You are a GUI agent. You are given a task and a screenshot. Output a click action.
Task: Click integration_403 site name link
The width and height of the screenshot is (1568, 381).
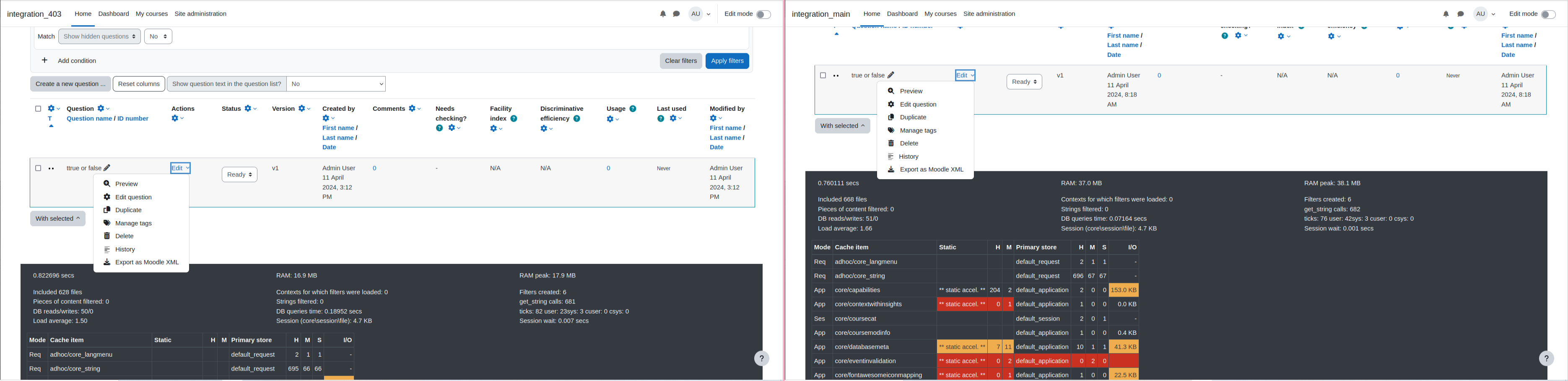coord(34,14)
